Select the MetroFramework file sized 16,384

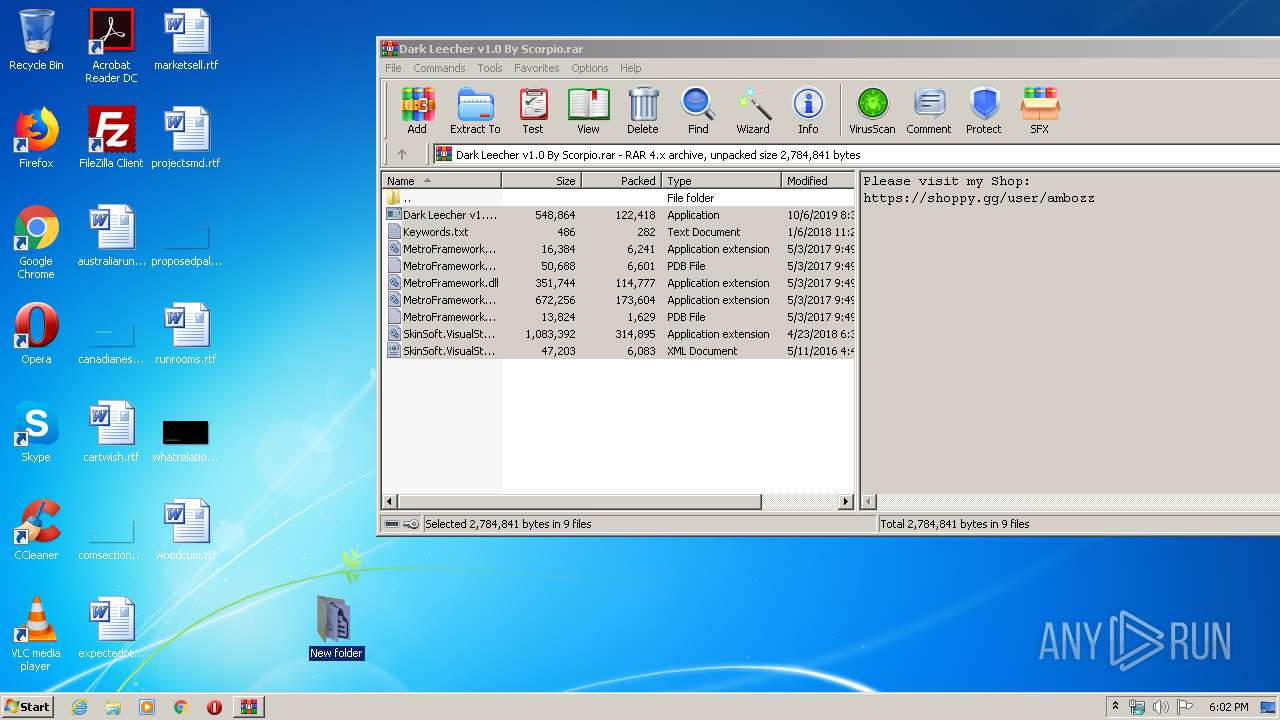point(619,249)
